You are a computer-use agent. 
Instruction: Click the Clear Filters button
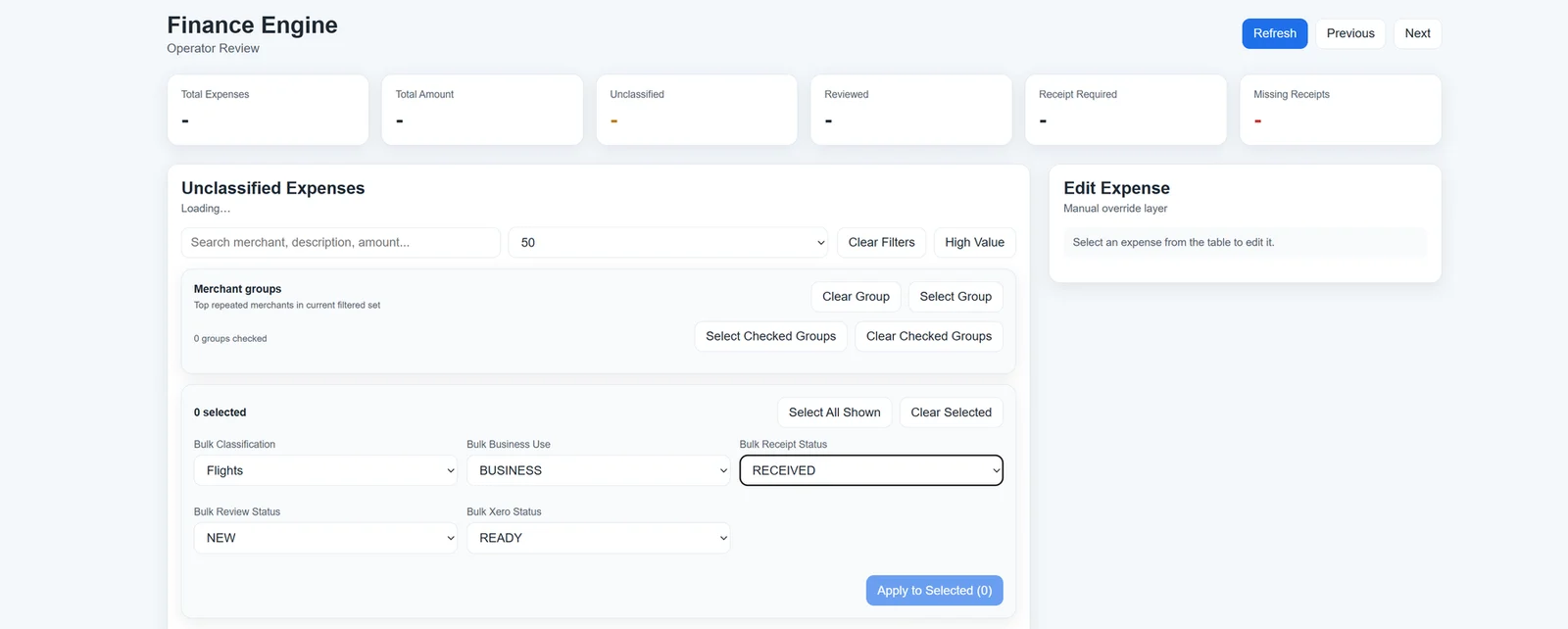(x=881, y=242)
